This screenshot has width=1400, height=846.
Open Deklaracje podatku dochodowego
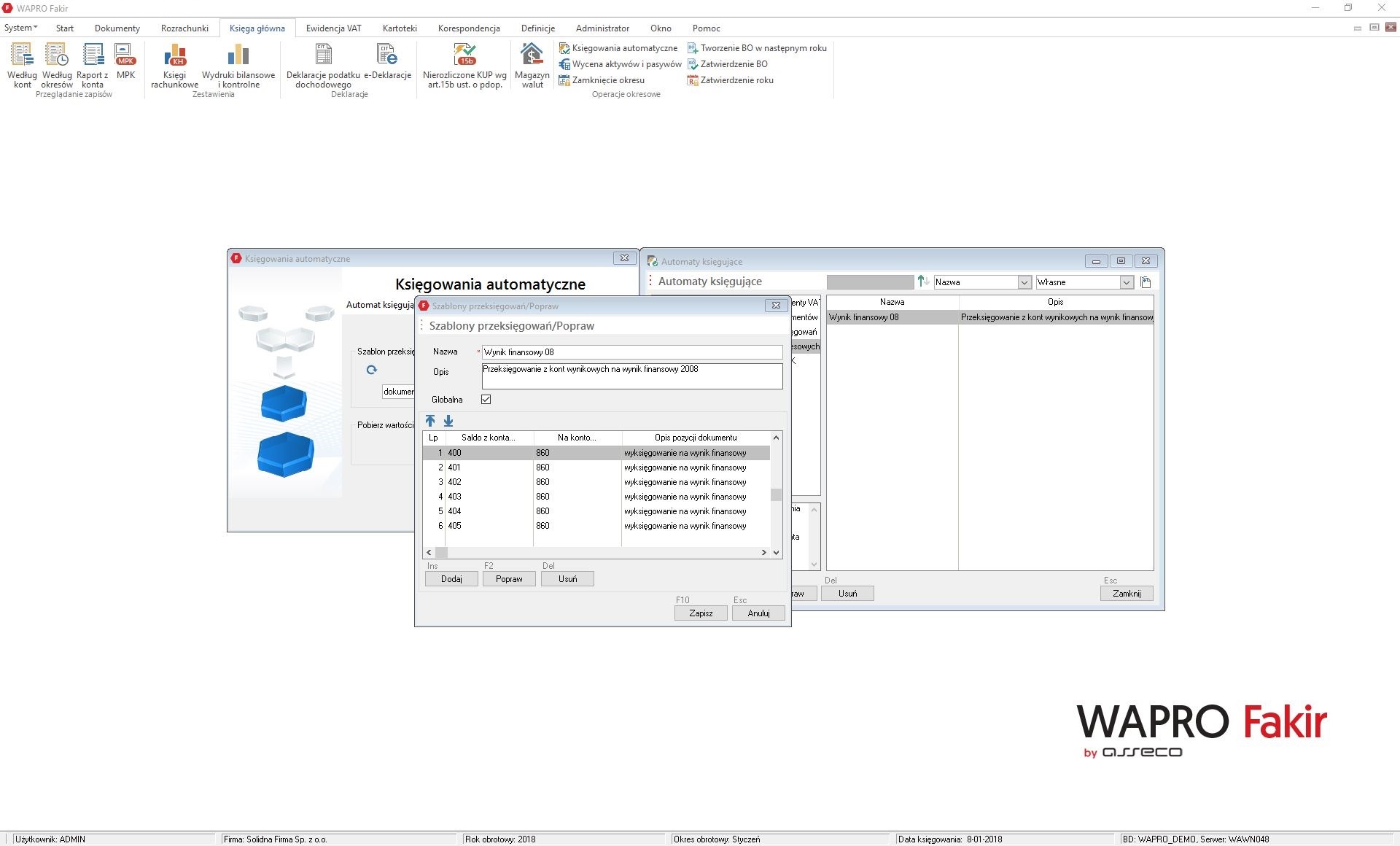[323, 66]
